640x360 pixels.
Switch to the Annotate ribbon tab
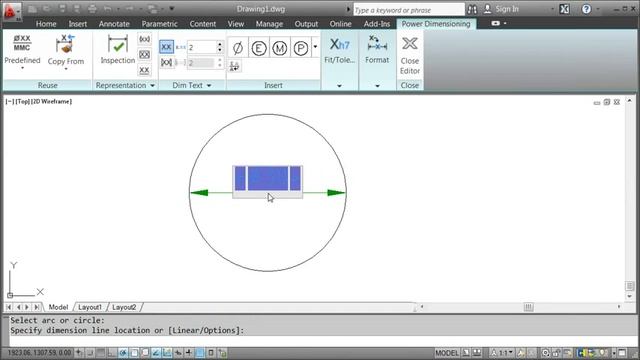click(114, 24)
